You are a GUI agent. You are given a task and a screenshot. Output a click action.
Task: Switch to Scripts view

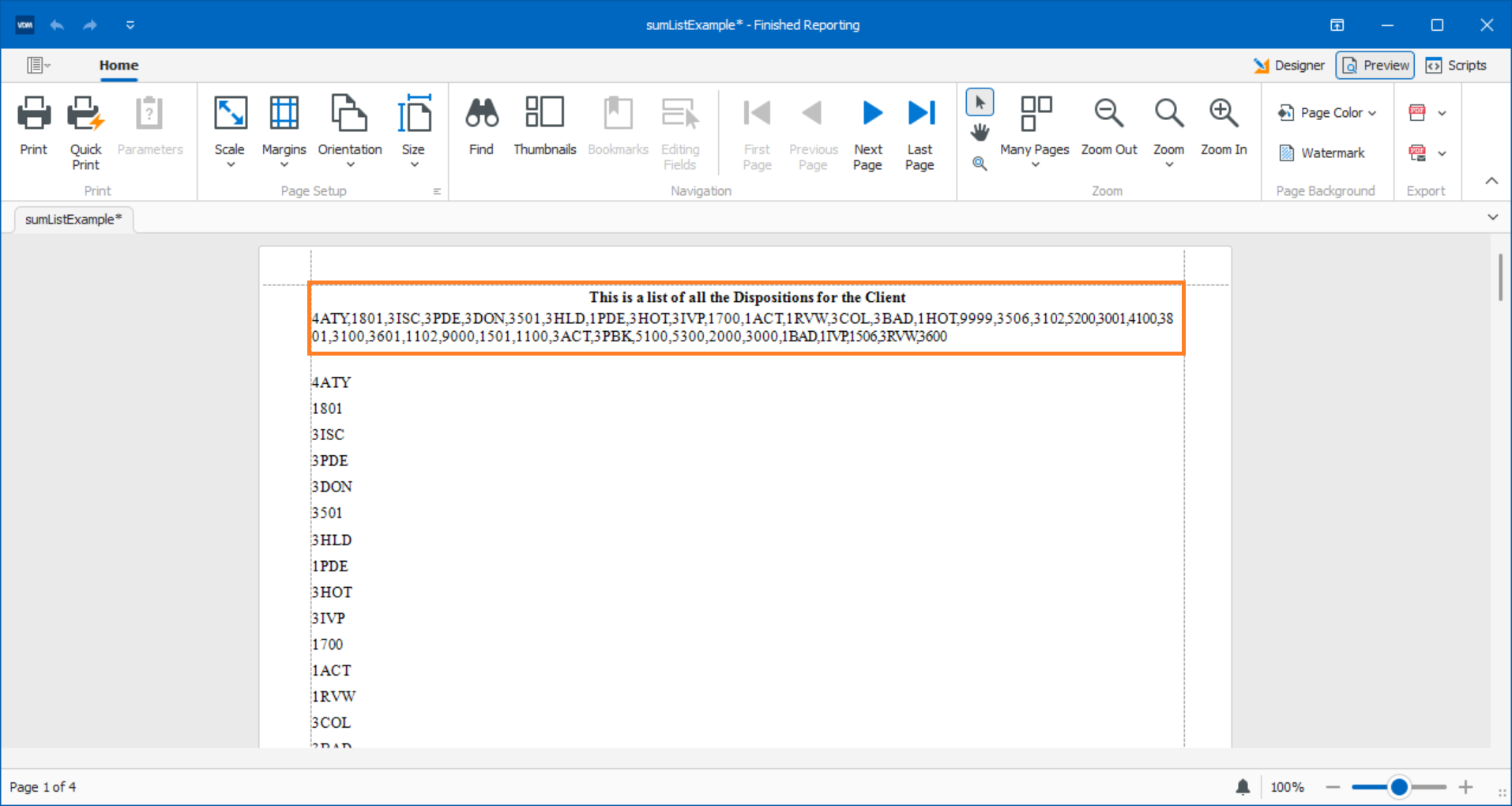point(1457,66)
